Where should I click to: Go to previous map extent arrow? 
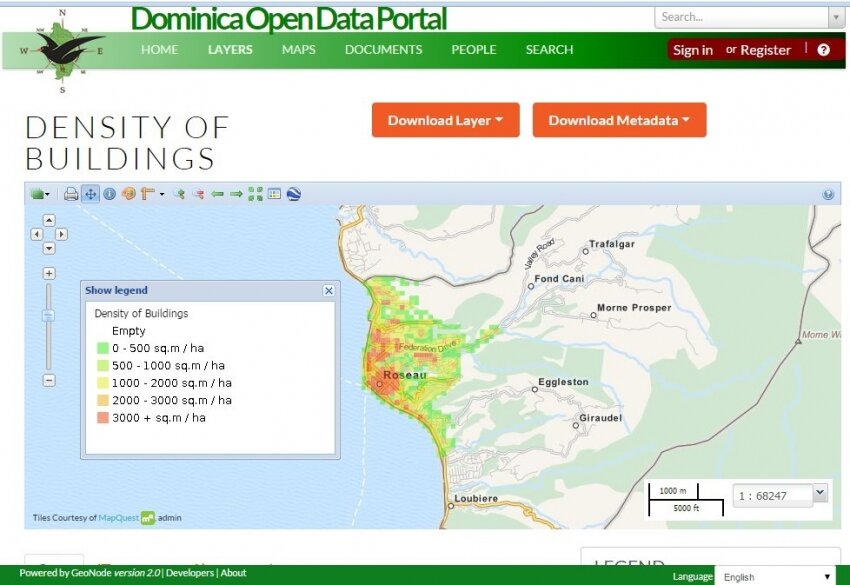217,194
